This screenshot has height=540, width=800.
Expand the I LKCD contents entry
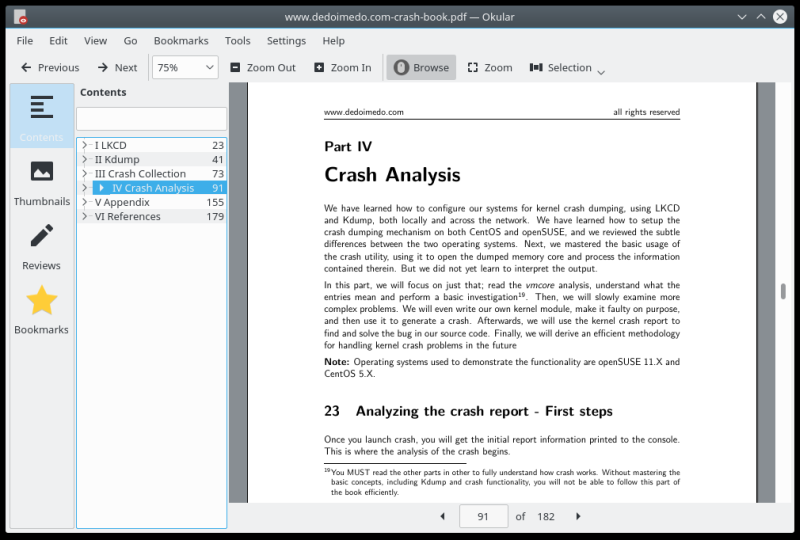click(85, 145)
